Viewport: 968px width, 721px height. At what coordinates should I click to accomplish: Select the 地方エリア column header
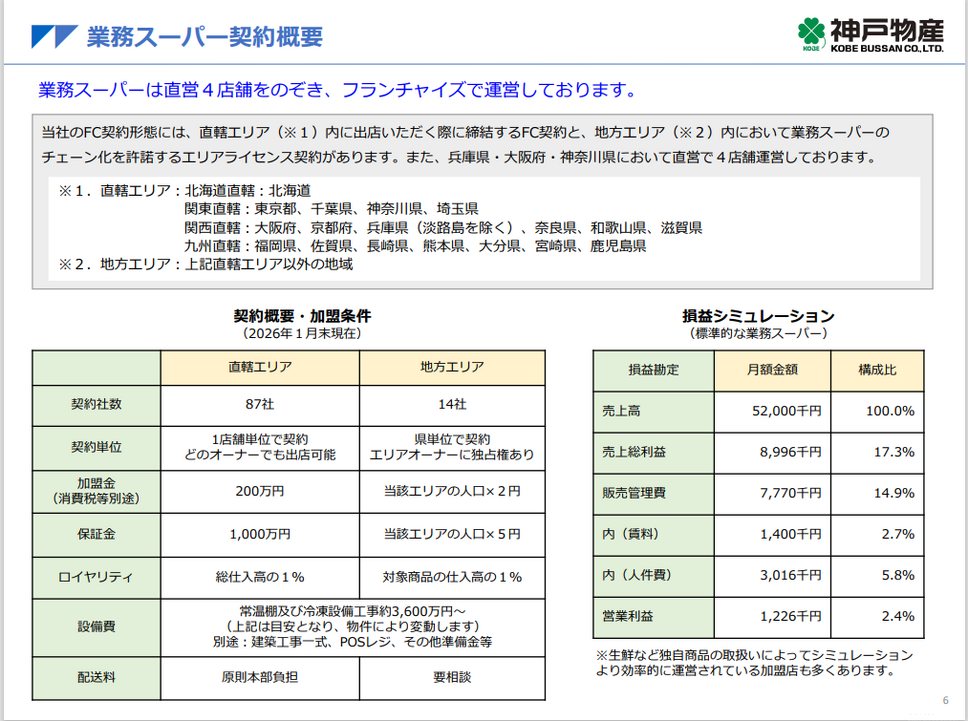452,367
